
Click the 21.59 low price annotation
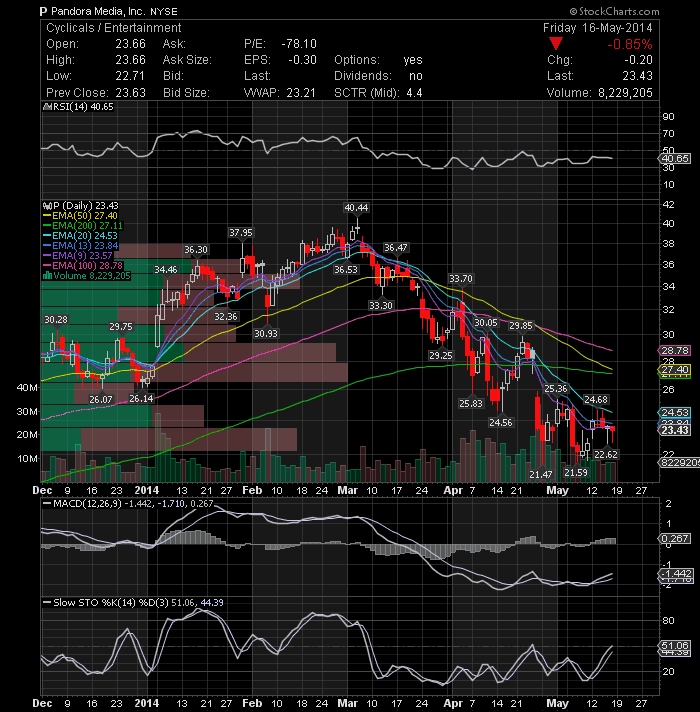tap(576, 473)
